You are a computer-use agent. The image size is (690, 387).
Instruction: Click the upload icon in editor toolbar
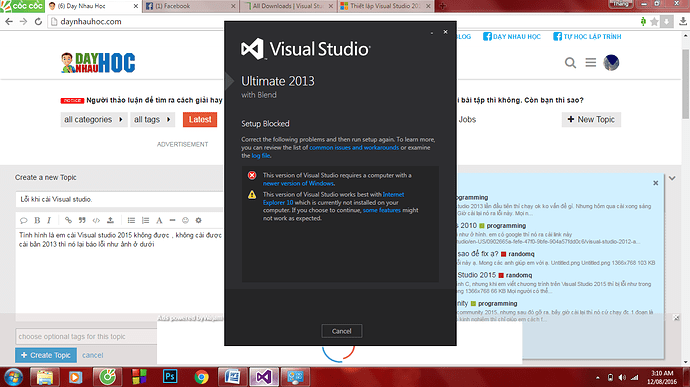coord(110,220)
